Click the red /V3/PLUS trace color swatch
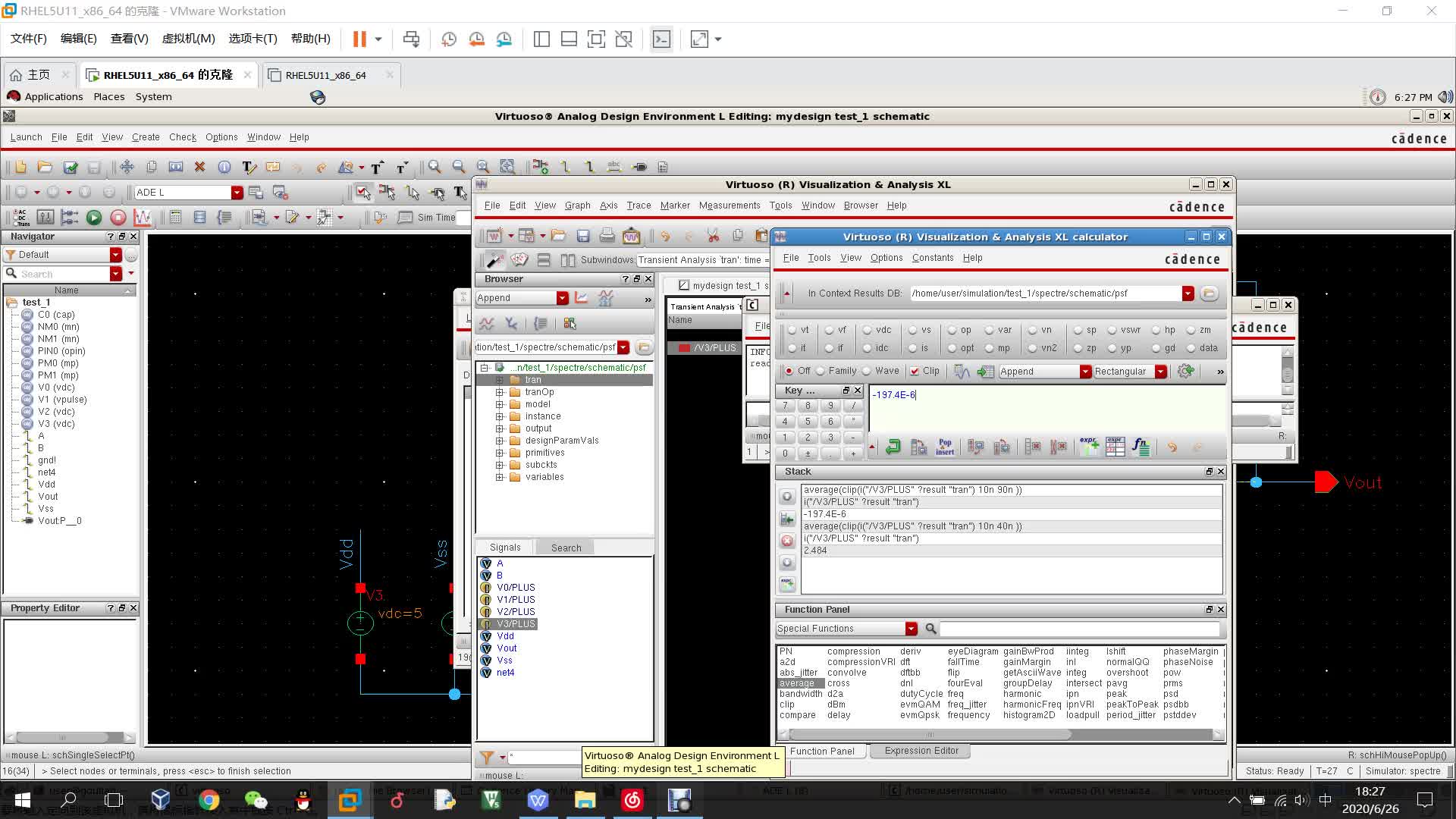 point(684,348)
